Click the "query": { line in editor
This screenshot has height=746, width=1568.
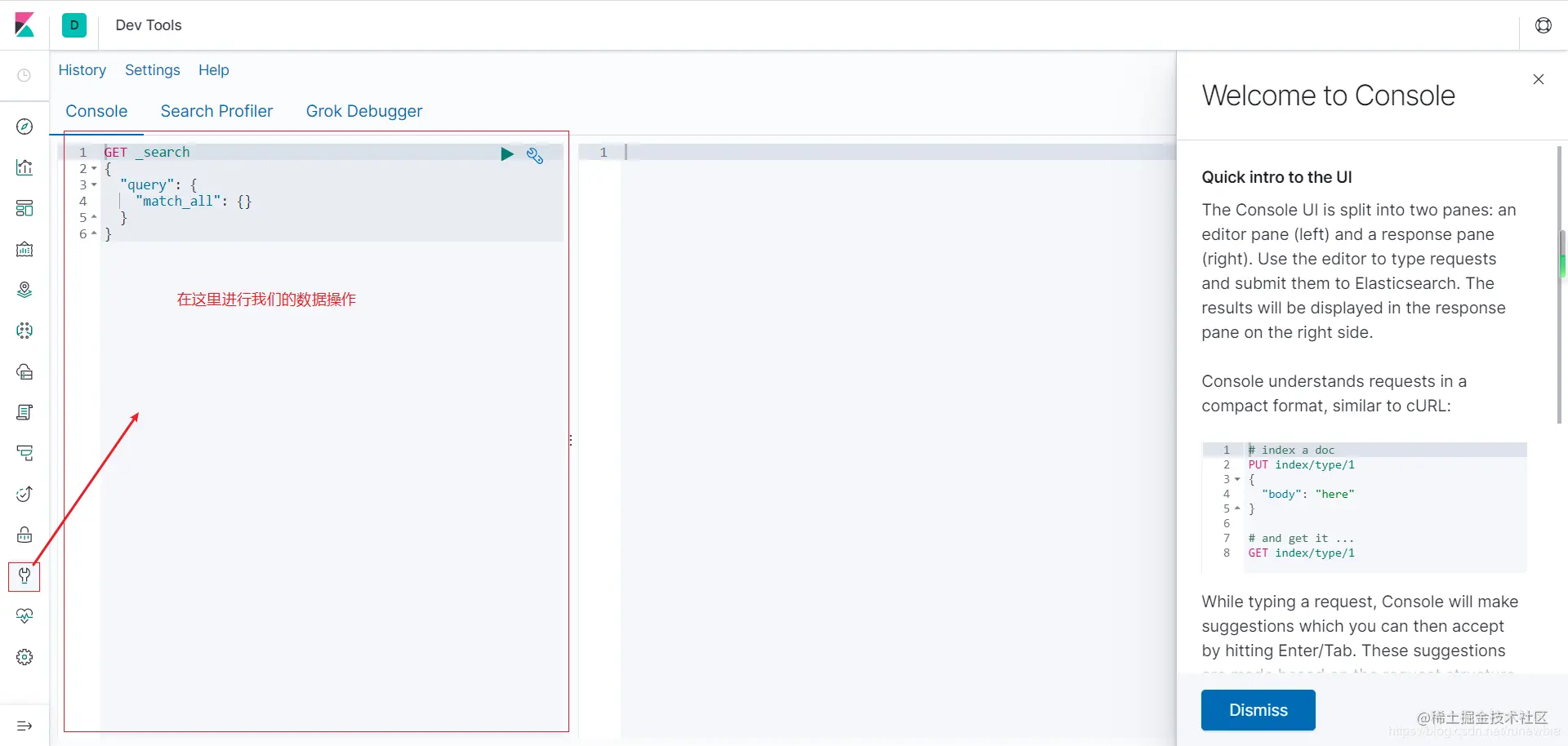coord(158,185)
